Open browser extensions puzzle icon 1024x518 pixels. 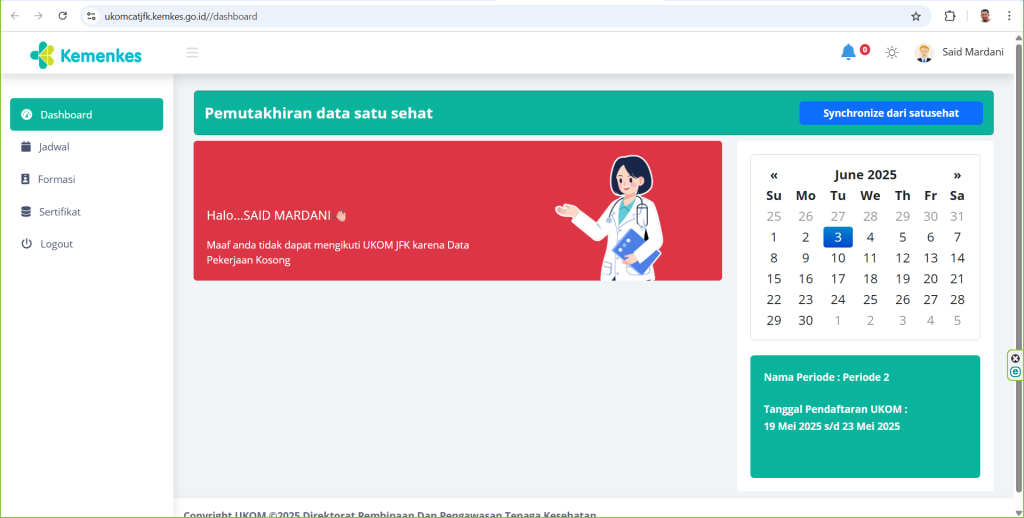(x=950, y=16)
